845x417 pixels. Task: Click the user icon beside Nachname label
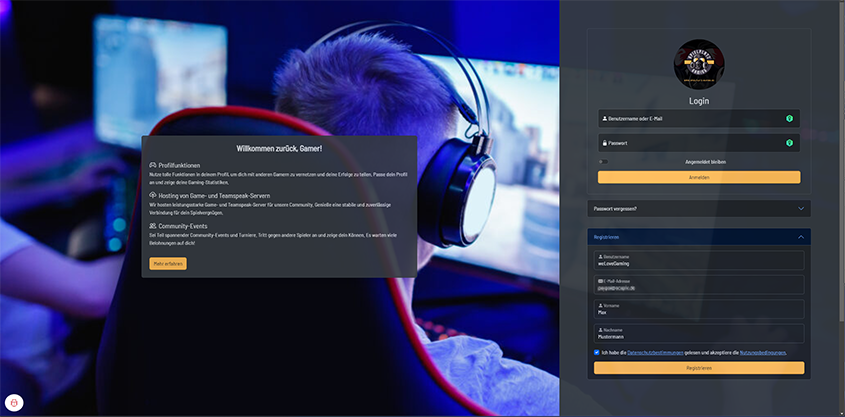point(600,330)
